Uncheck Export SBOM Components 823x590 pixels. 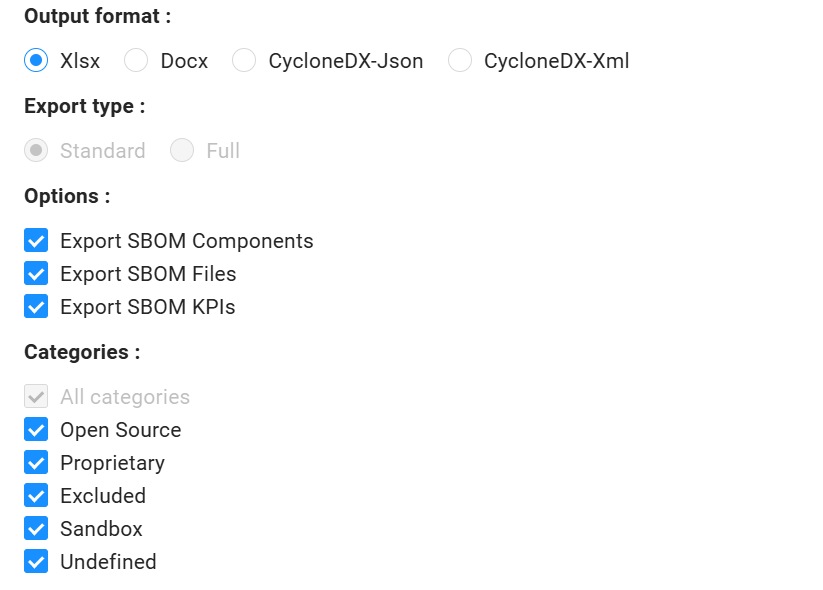(x=36, y=241)
